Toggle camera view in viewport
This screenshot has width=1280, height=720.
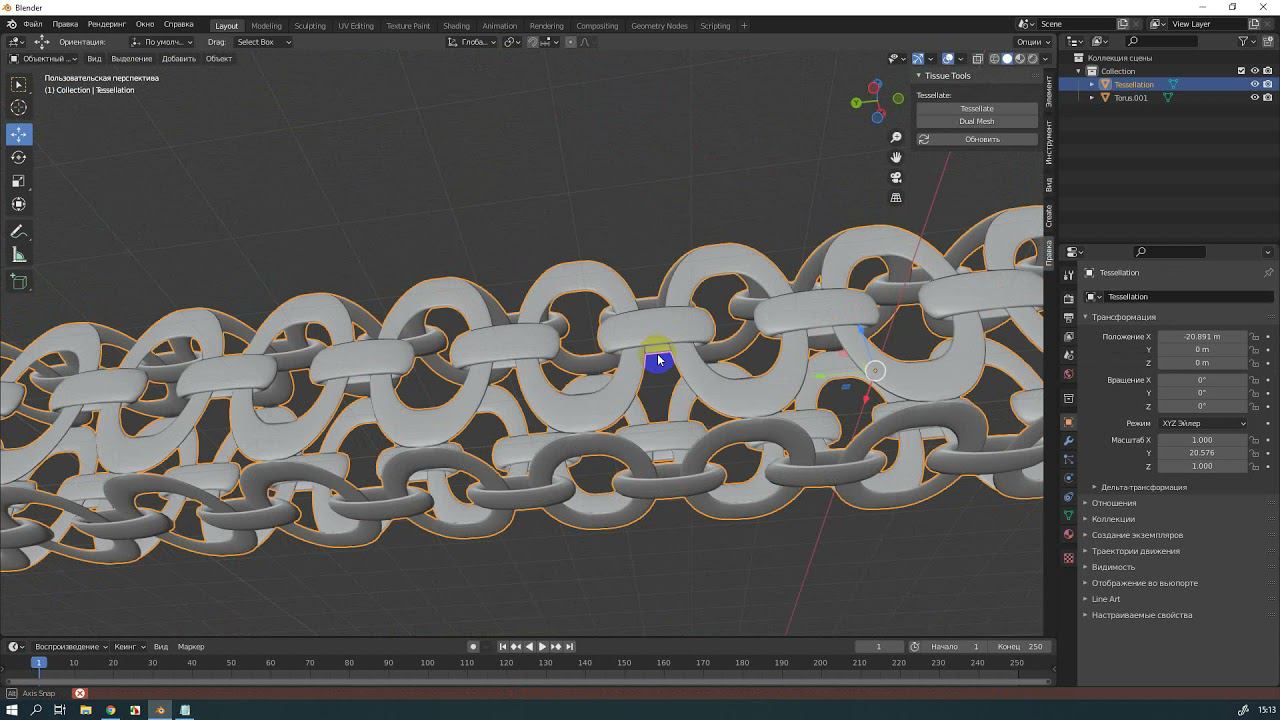click(x=896, y=178)
